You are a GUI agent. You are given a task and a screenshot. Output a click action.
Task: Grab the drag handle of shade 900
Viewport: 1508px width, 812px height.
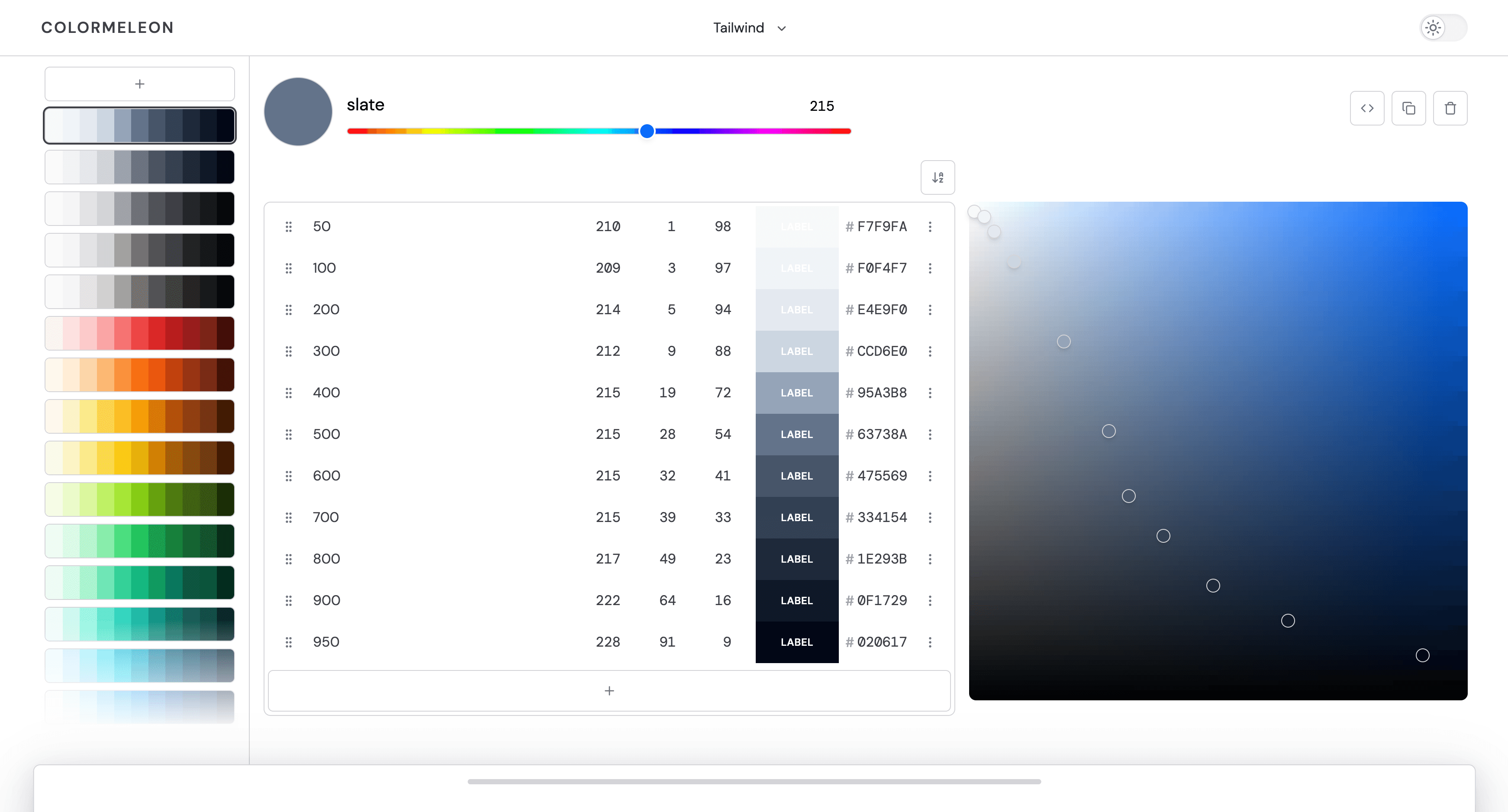coord(289,601)
